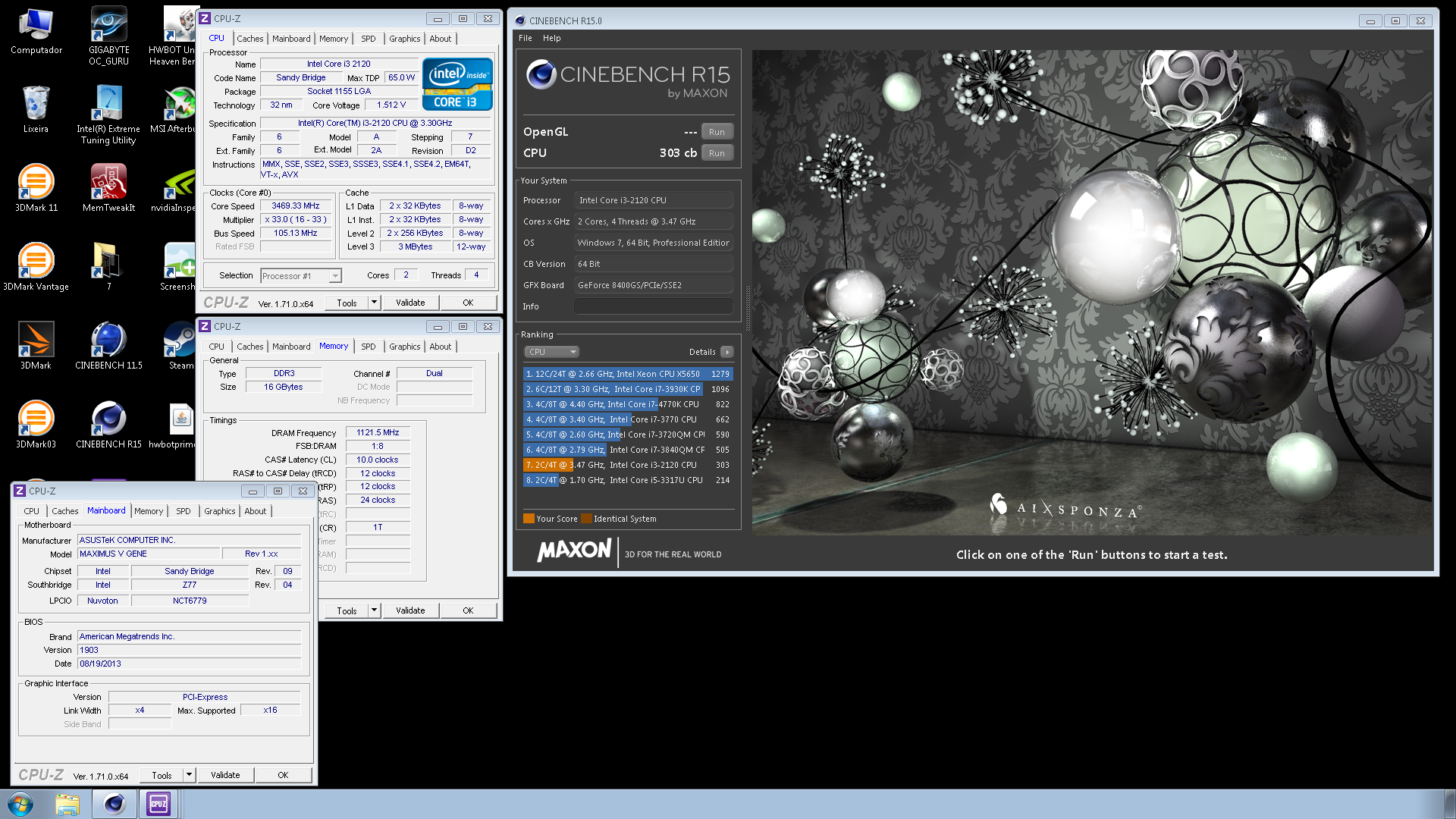This screenshot has height=819, width=1456.
Task: Select ranking row Intel Xeon CPU X5650
Action: [627, 374]
